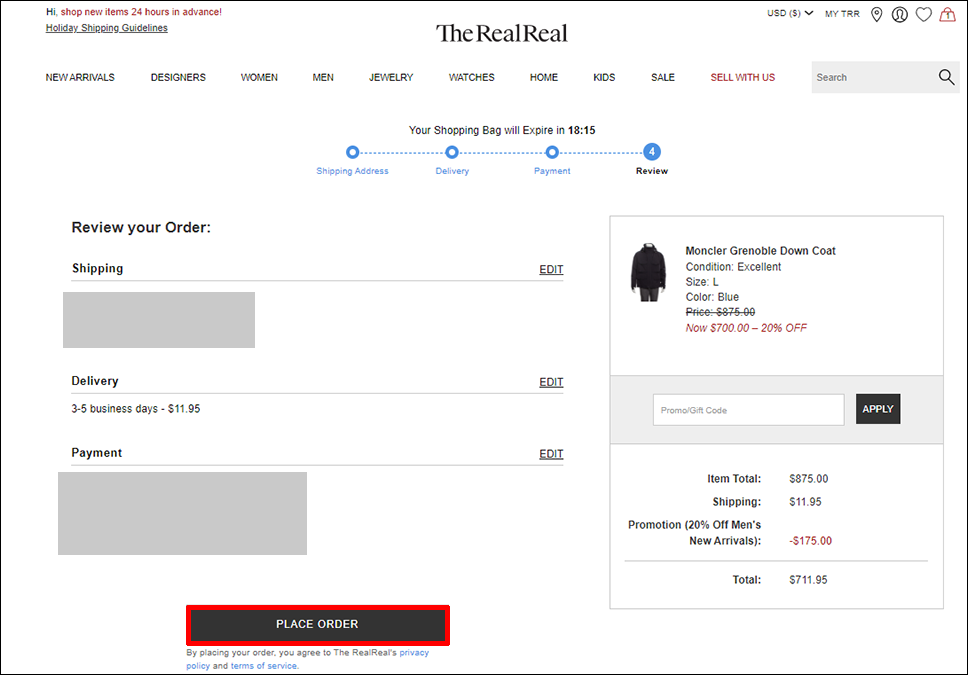Click the struck-through Price: $875.00
Screen dimensions: 968x675
720,312
